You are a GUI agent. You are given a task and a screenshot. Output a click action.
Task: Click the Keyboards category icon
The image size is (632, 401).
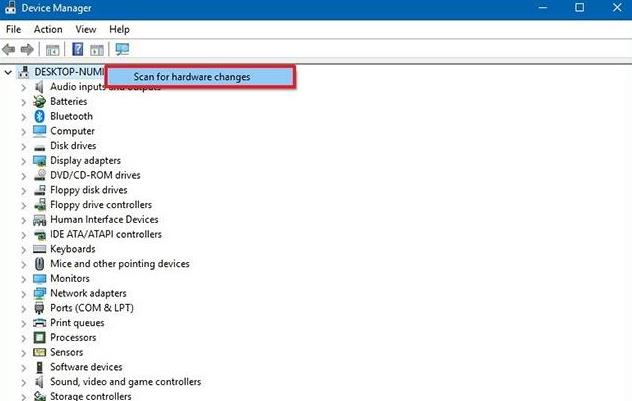40,249
